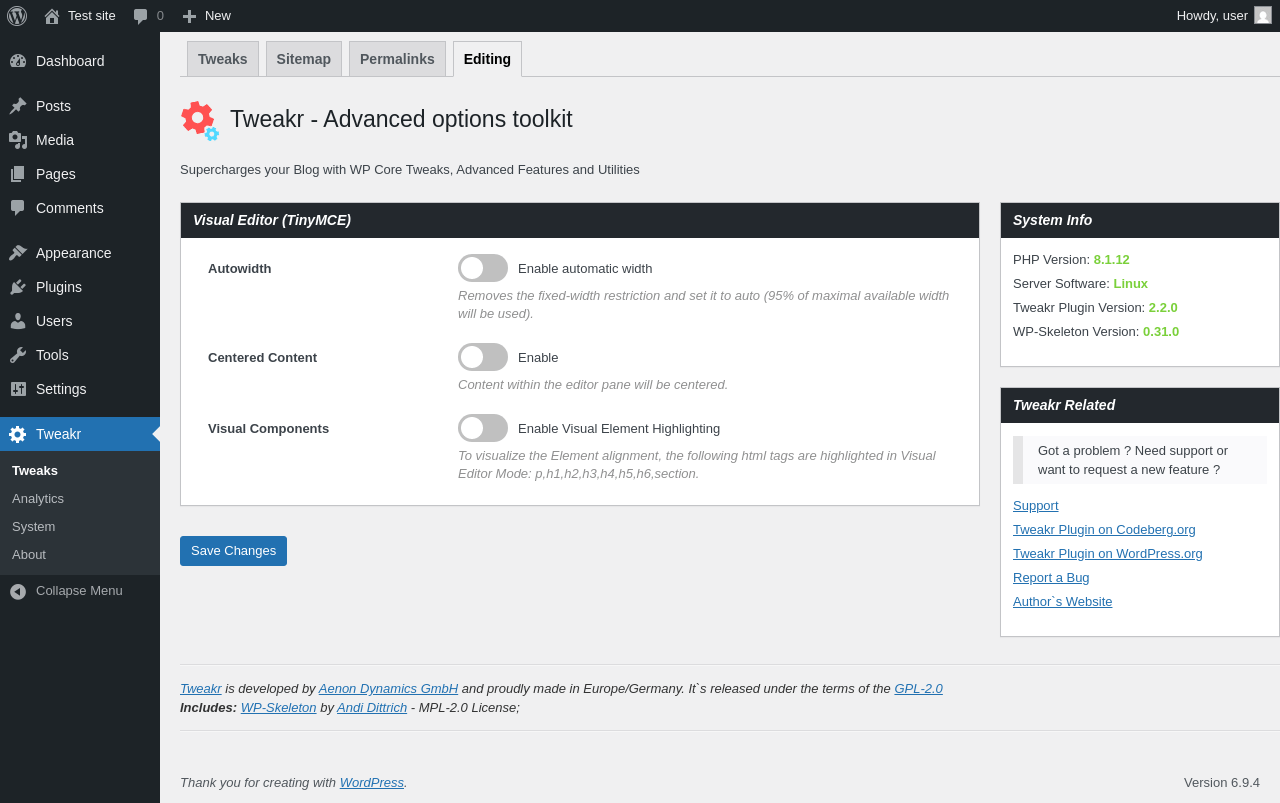This screenshot has width=1280, height=803.
Task: Enable Visual Element Highlighting toggle
Action: coord(483,428)
